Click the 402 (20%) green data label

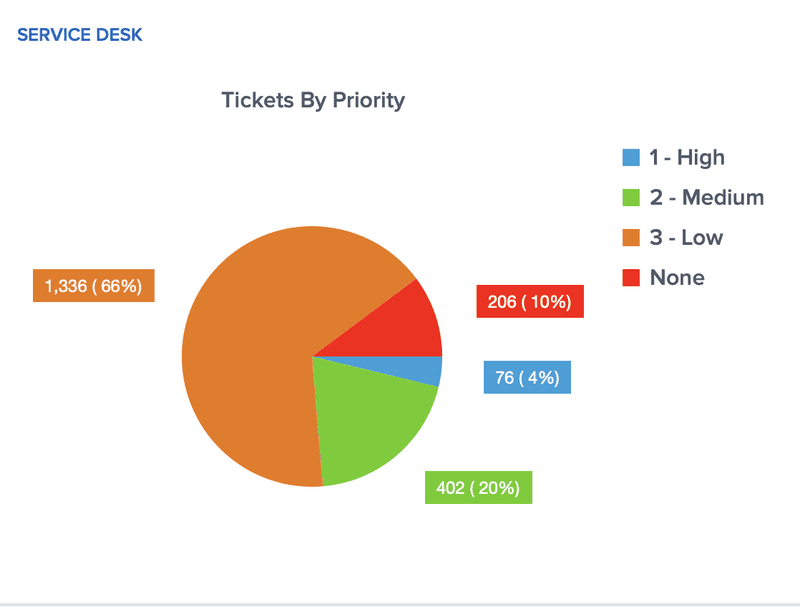(x=478, y=488)
